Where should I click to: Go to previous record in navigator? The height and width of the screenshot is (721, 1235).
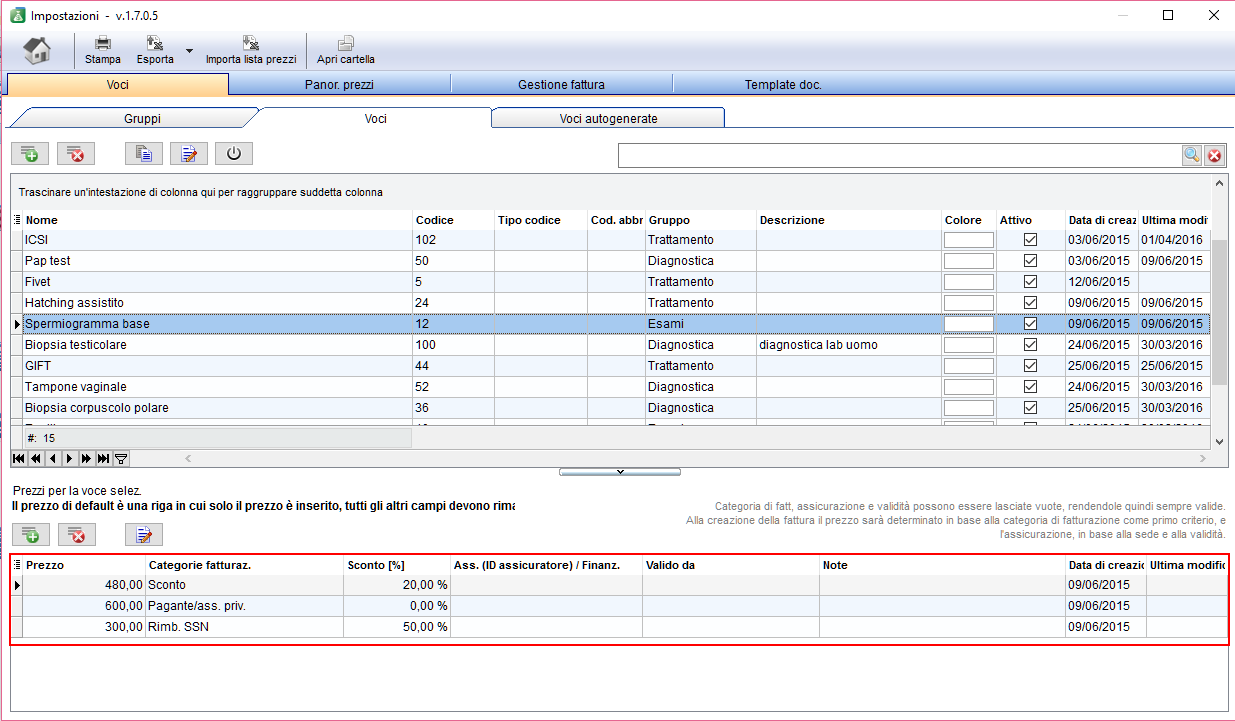coord(53,458)
